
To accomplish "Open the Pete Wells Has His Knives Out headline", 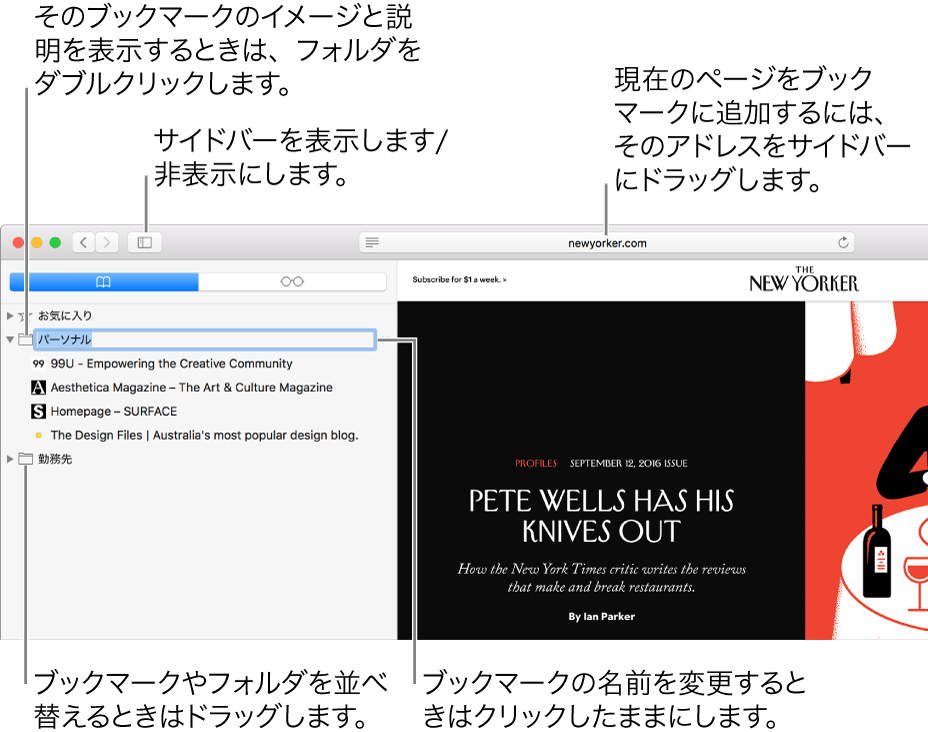I will (601, 516).
